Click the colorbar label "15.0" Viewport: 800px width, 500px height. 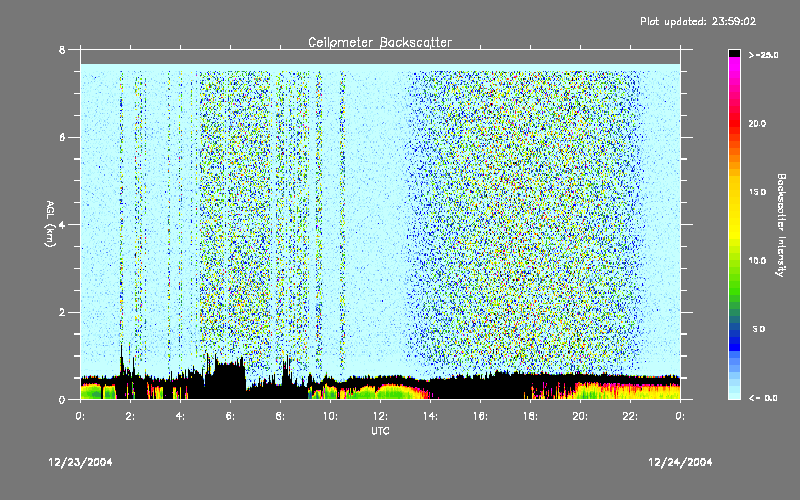tap(757, 192)
